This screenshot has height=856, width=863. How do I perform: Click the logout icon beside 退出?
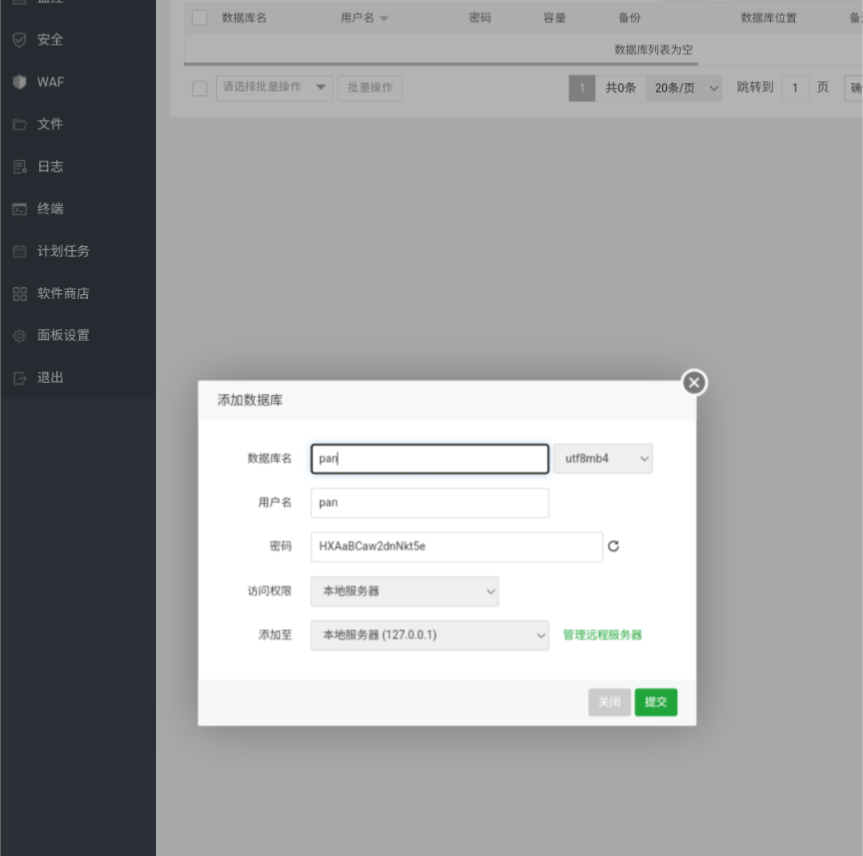tap(19, 378)
